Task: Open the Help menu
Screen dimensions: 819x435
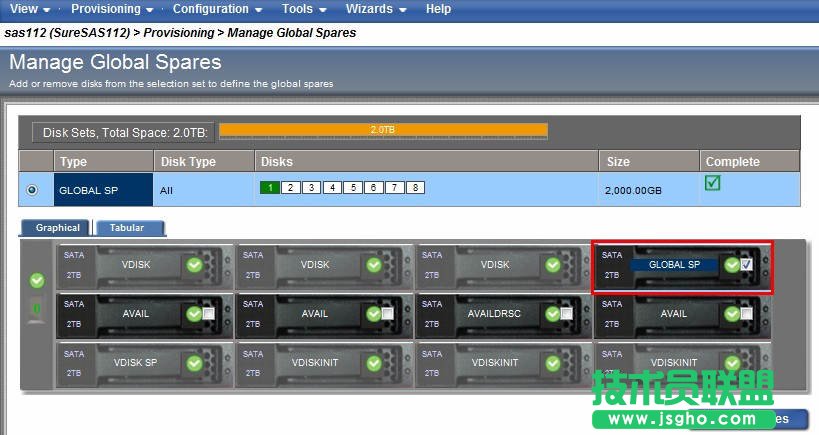Action: click(x=438, y=9)
